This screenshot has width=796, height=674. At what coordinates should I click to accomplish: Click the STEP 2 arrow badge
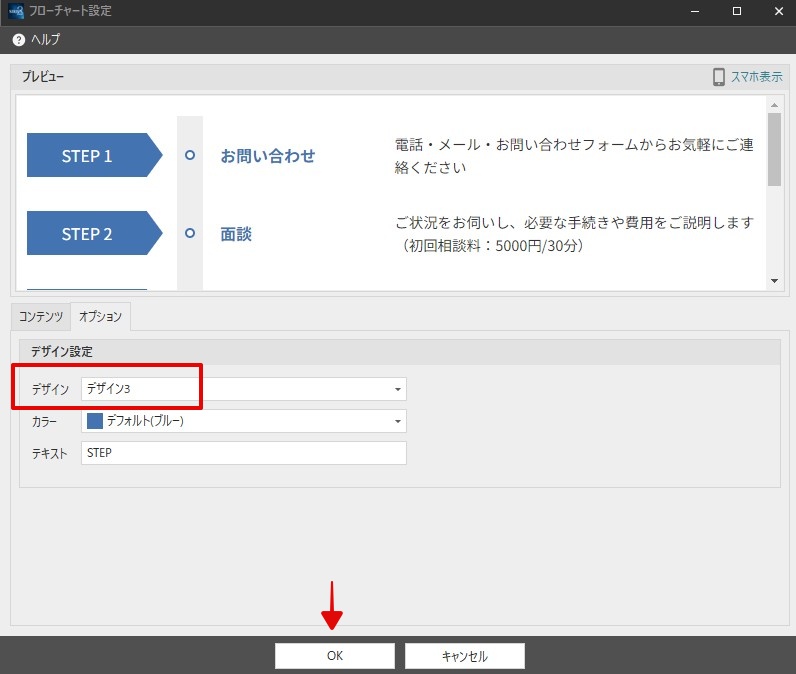pos(94,233)
